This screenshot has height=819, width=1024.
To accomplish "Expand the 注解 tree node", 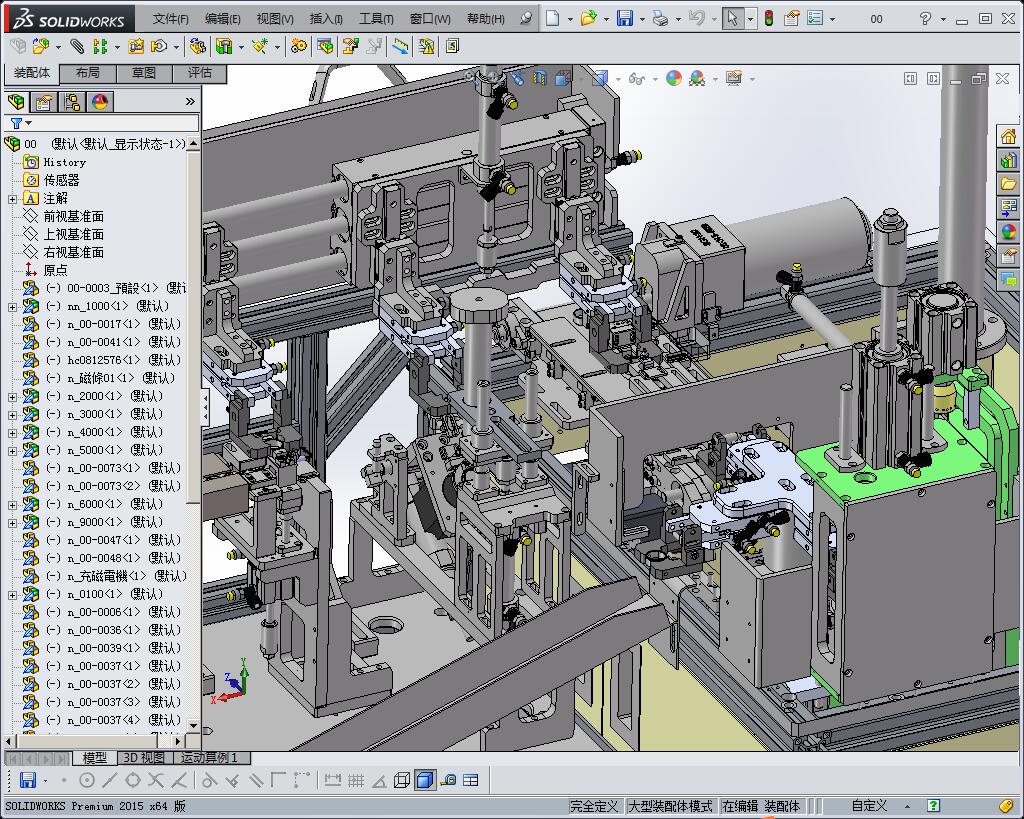I will pos(12,199).
